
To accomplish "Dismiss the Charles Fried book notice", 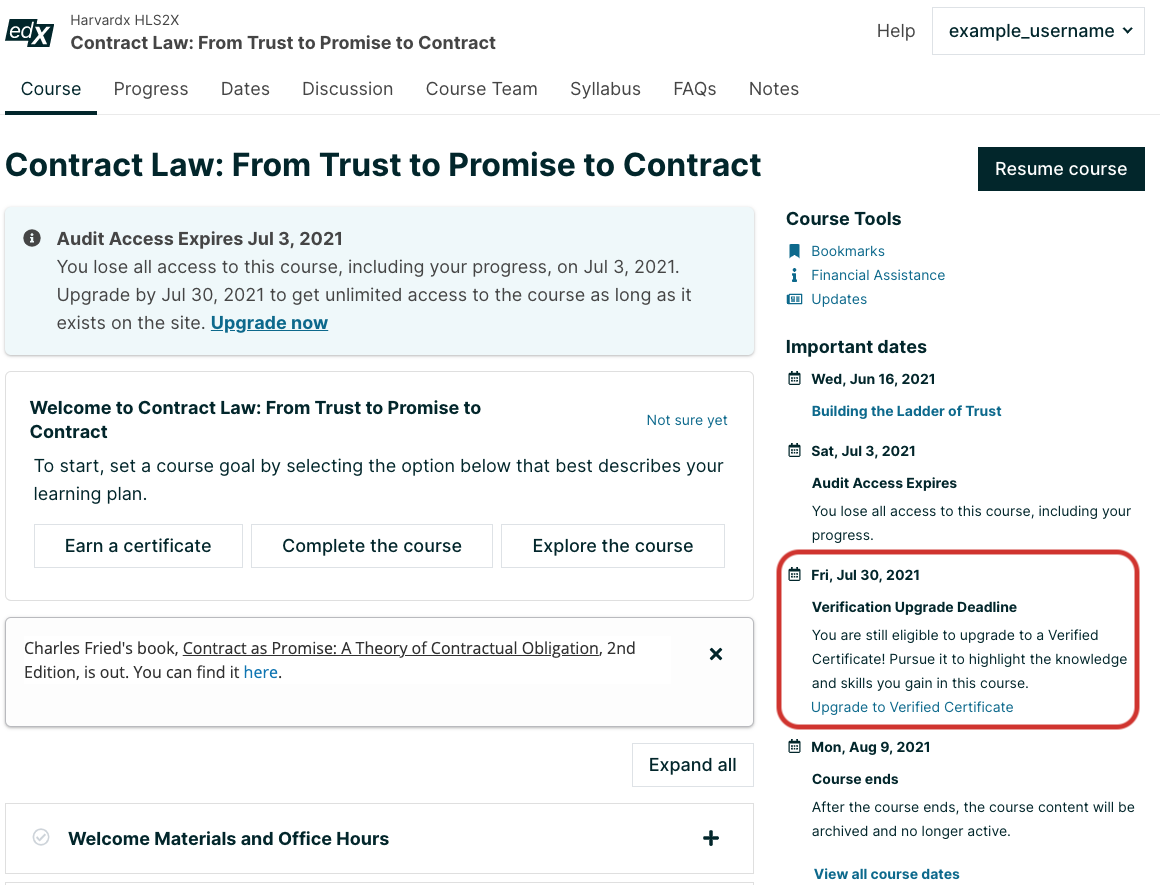I will [715, 654].
